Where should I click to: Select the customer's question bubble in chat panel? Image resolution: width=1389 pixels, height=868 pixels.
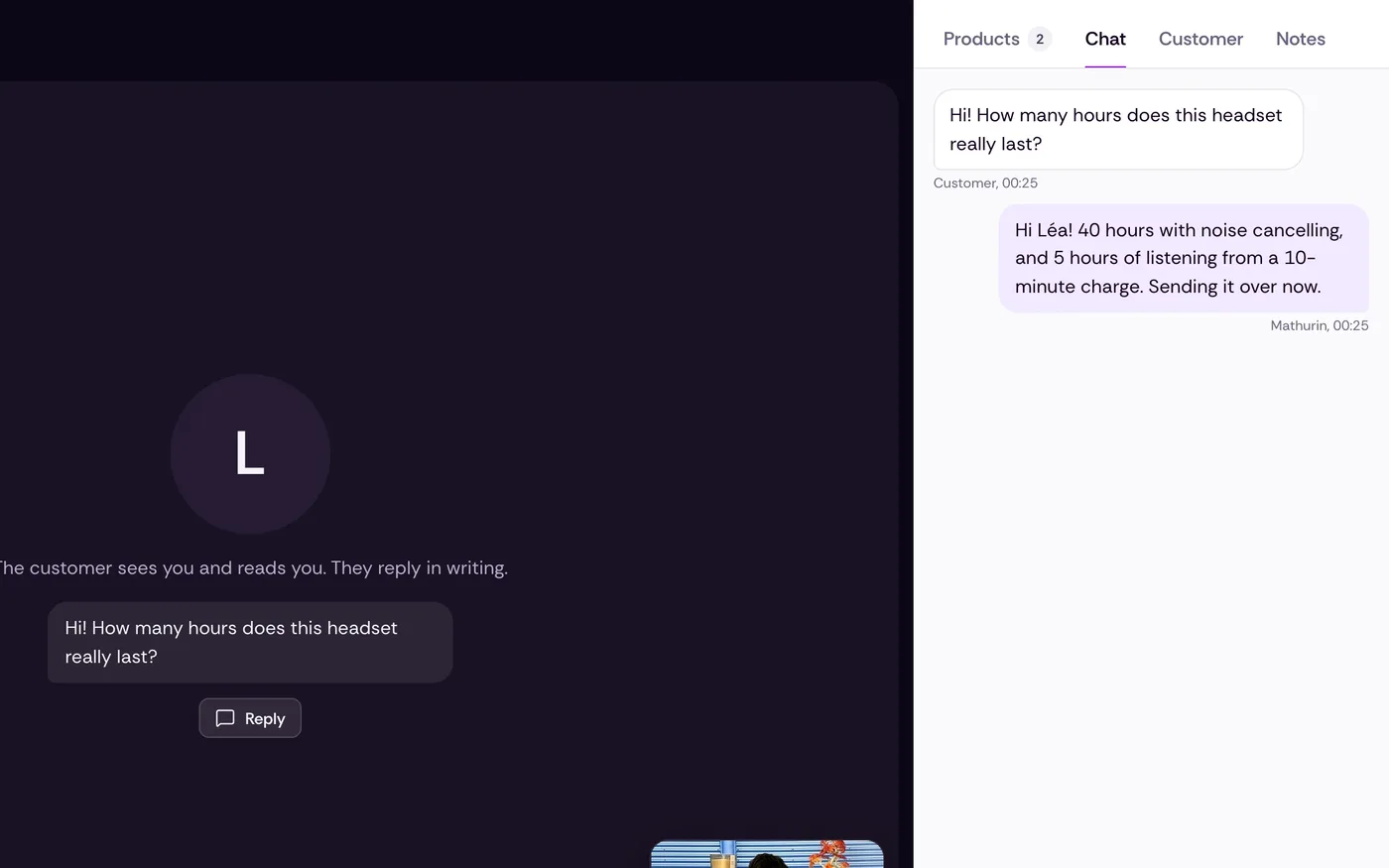pyautogui.click(x=1118, y=129)
